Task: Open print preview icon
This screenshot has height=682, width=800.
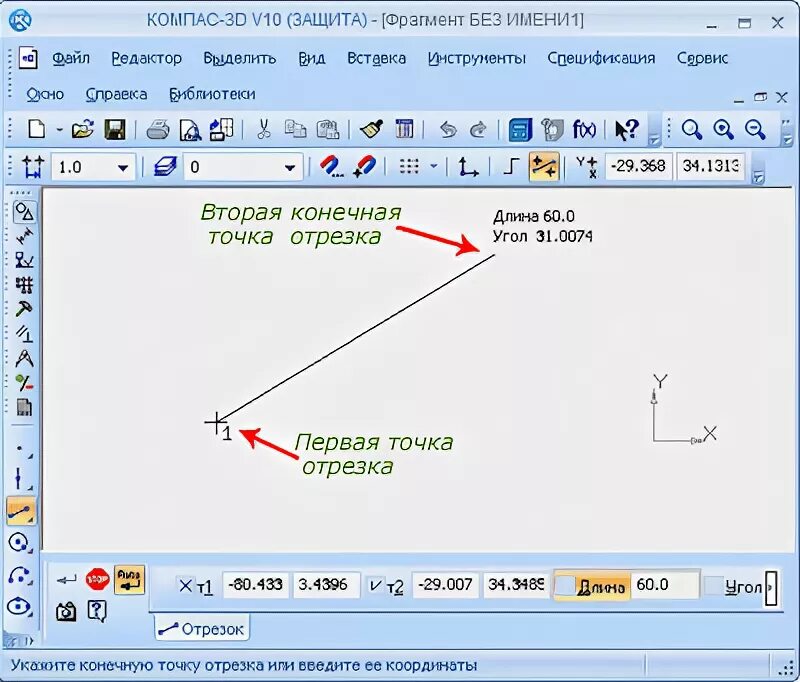Action: coord(190,130)
